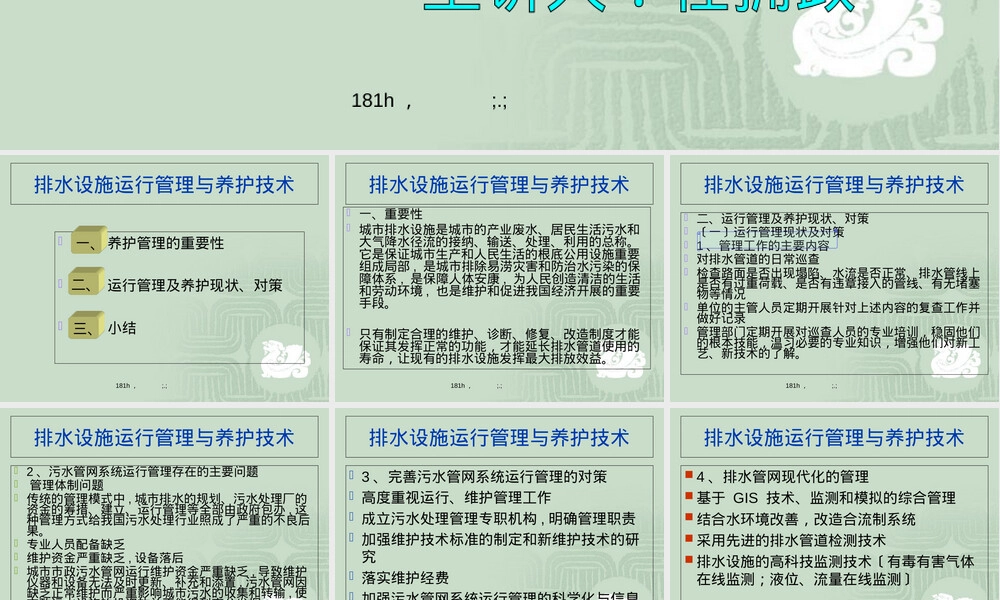Open the agenda slide title containing 小结 outline
This screenshot has width=1000, height=600.
tap(164, 184)
